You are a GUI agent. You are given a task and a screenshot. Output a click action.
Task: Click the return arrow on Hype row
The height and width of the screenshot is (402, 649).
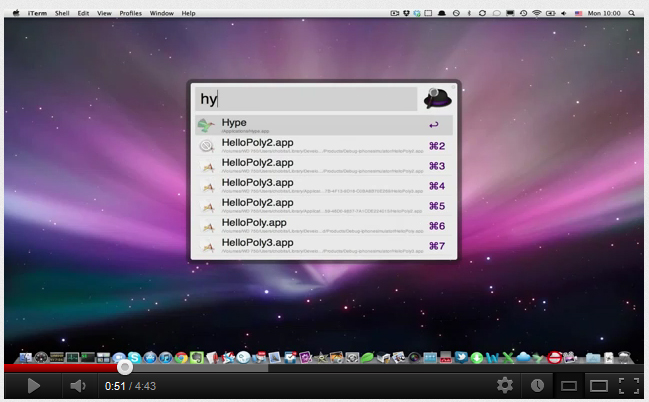[x=434, y=125]
